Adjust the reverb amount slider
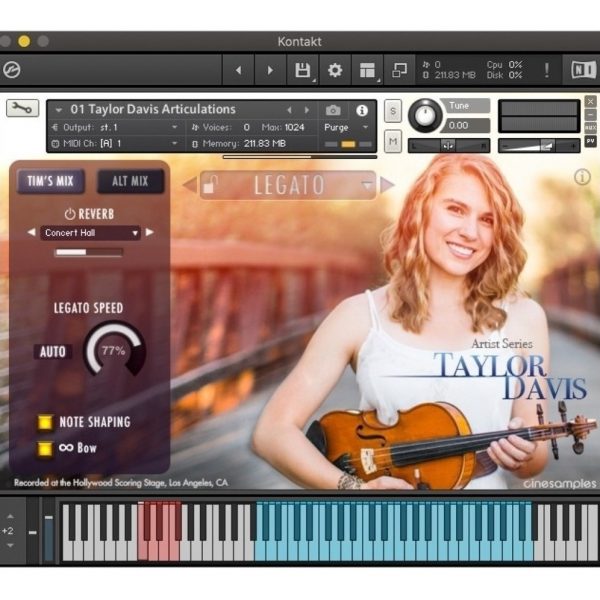Viewport: 600px width, 600px height. coord(89,252)
